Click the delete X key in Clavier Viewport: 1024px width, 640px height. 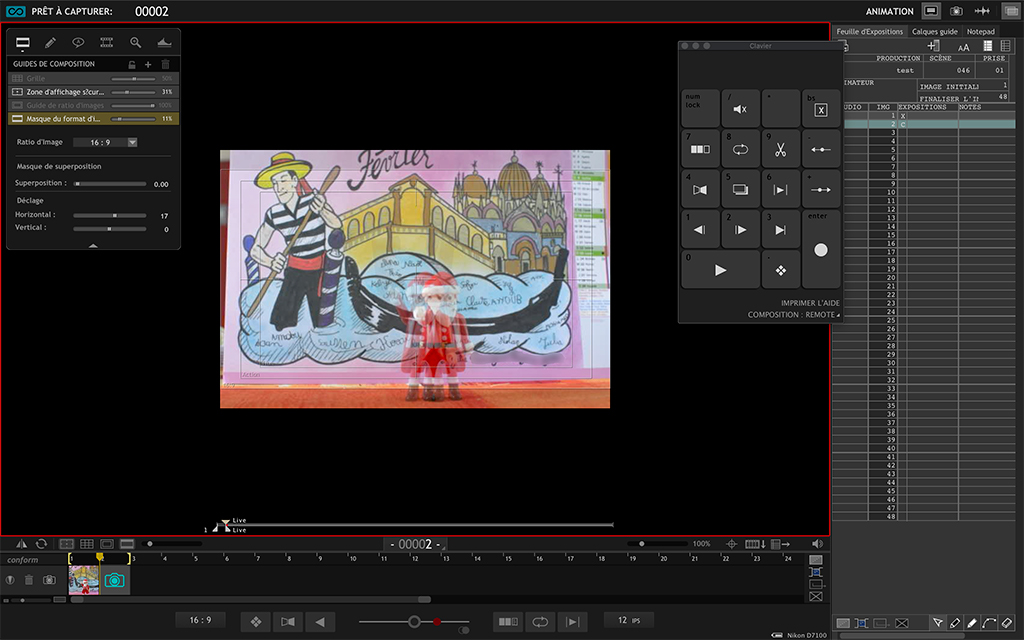point(821,108)
